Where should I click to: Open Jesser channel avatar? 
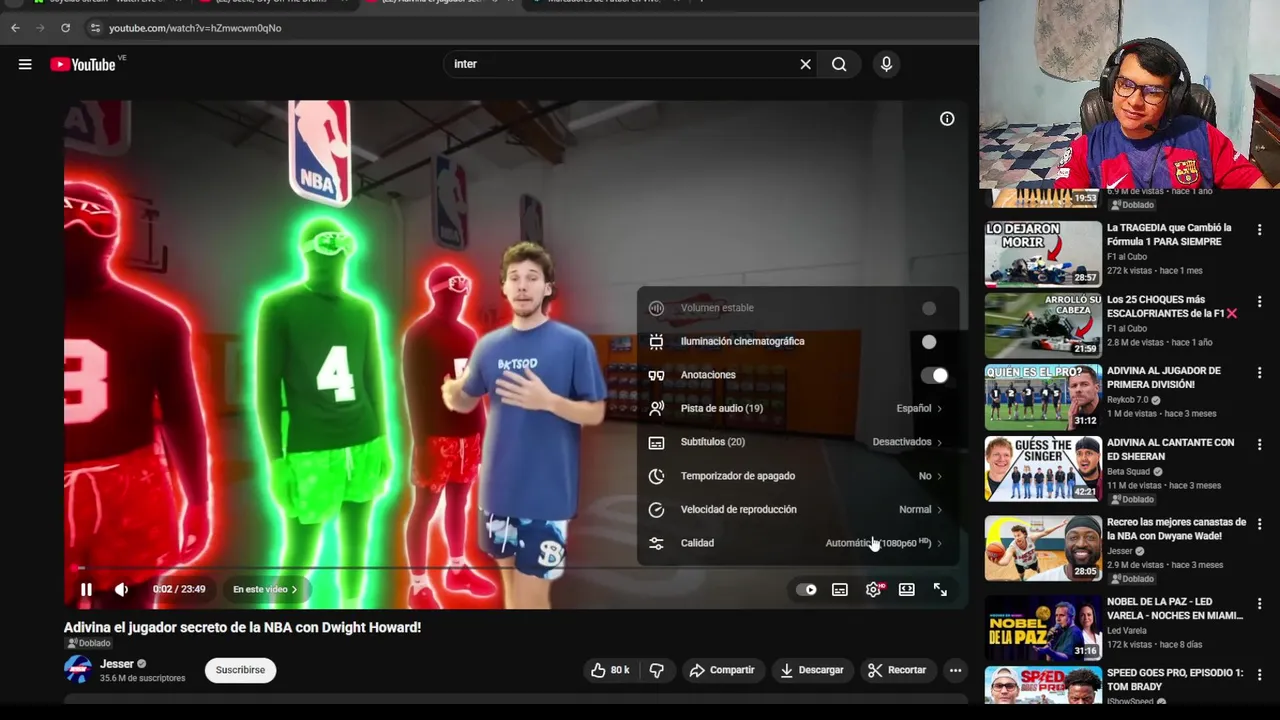pos(78,670)
